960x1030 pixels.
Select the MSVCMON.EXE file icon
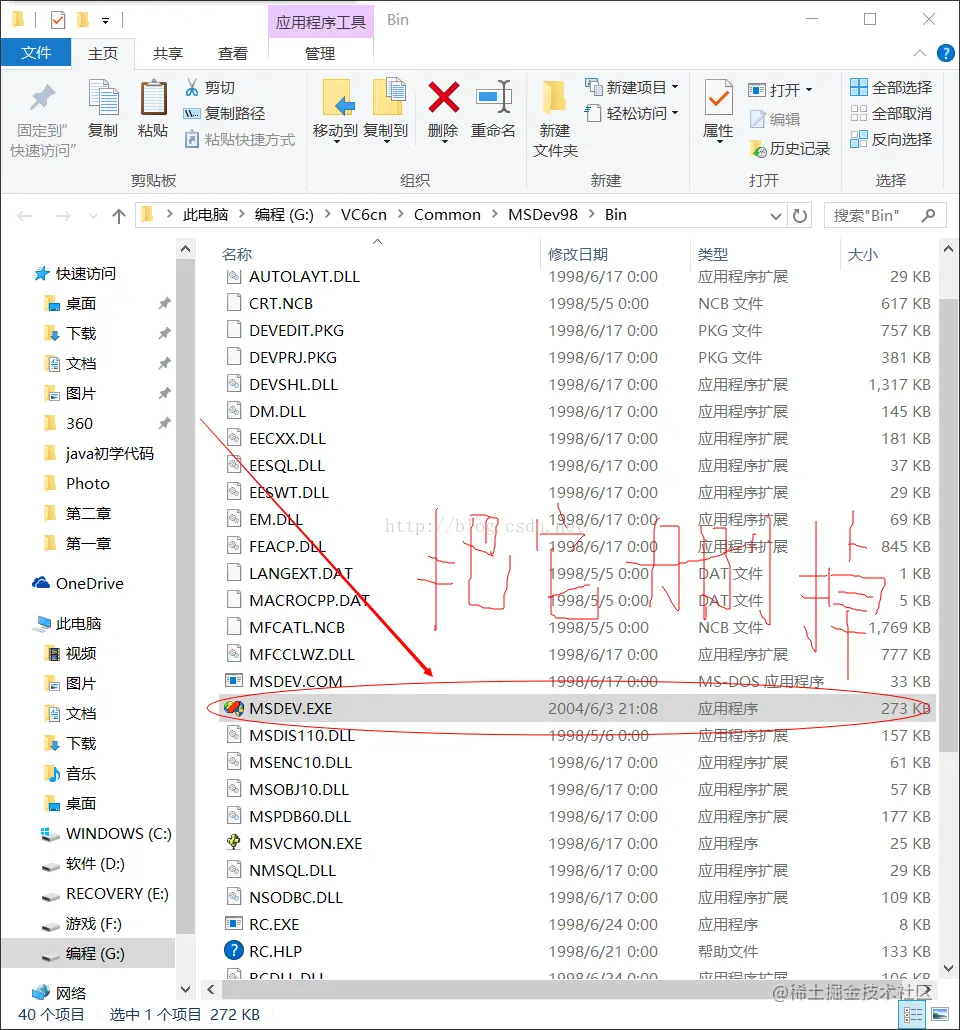point(233,843)
